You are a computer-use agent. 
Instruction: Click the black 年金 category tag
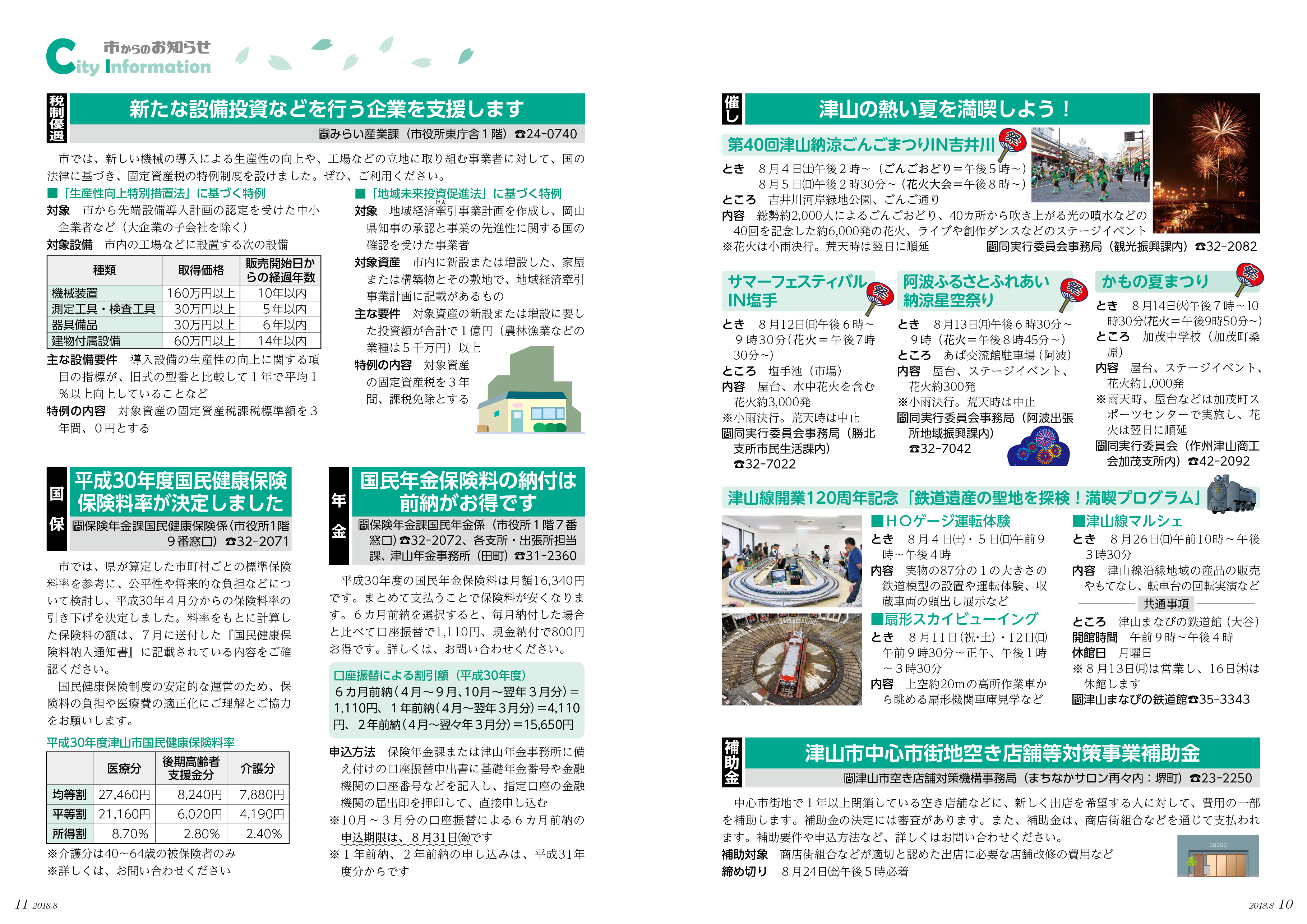[339, 515]
